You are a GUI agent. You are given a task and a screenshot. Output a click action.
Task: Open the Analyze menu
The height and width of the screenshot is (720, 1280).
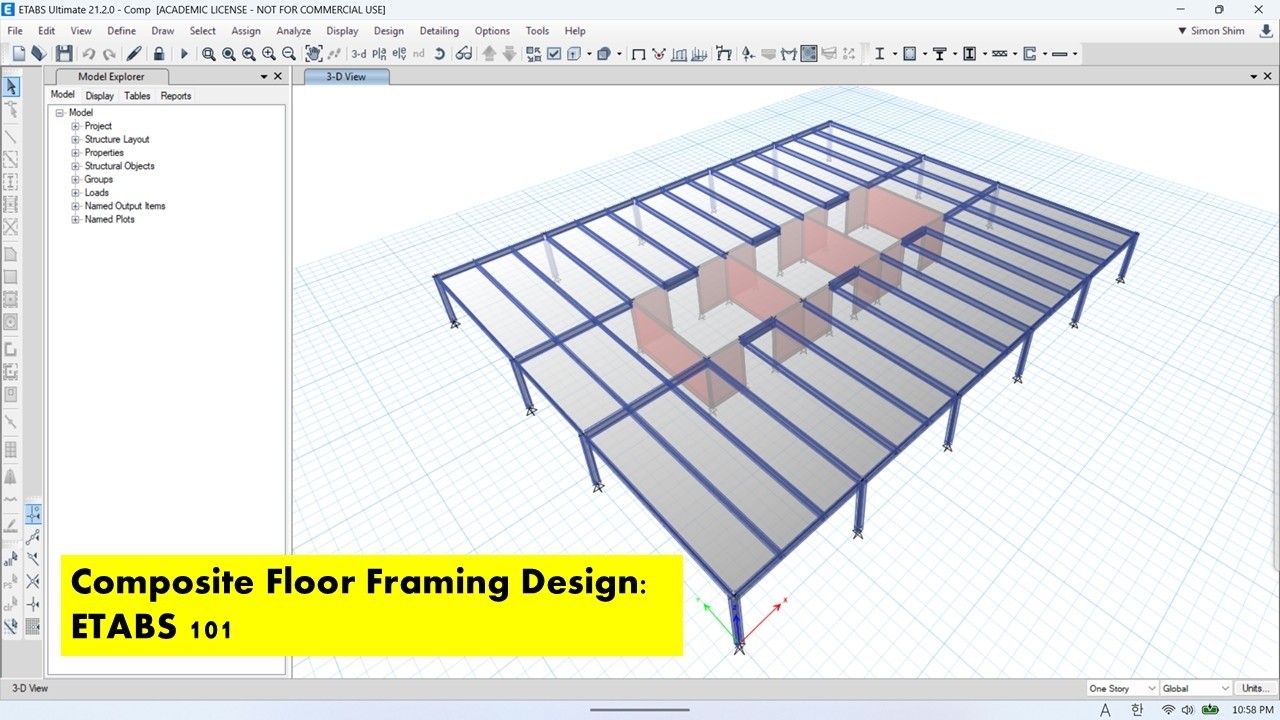(294, 31)
